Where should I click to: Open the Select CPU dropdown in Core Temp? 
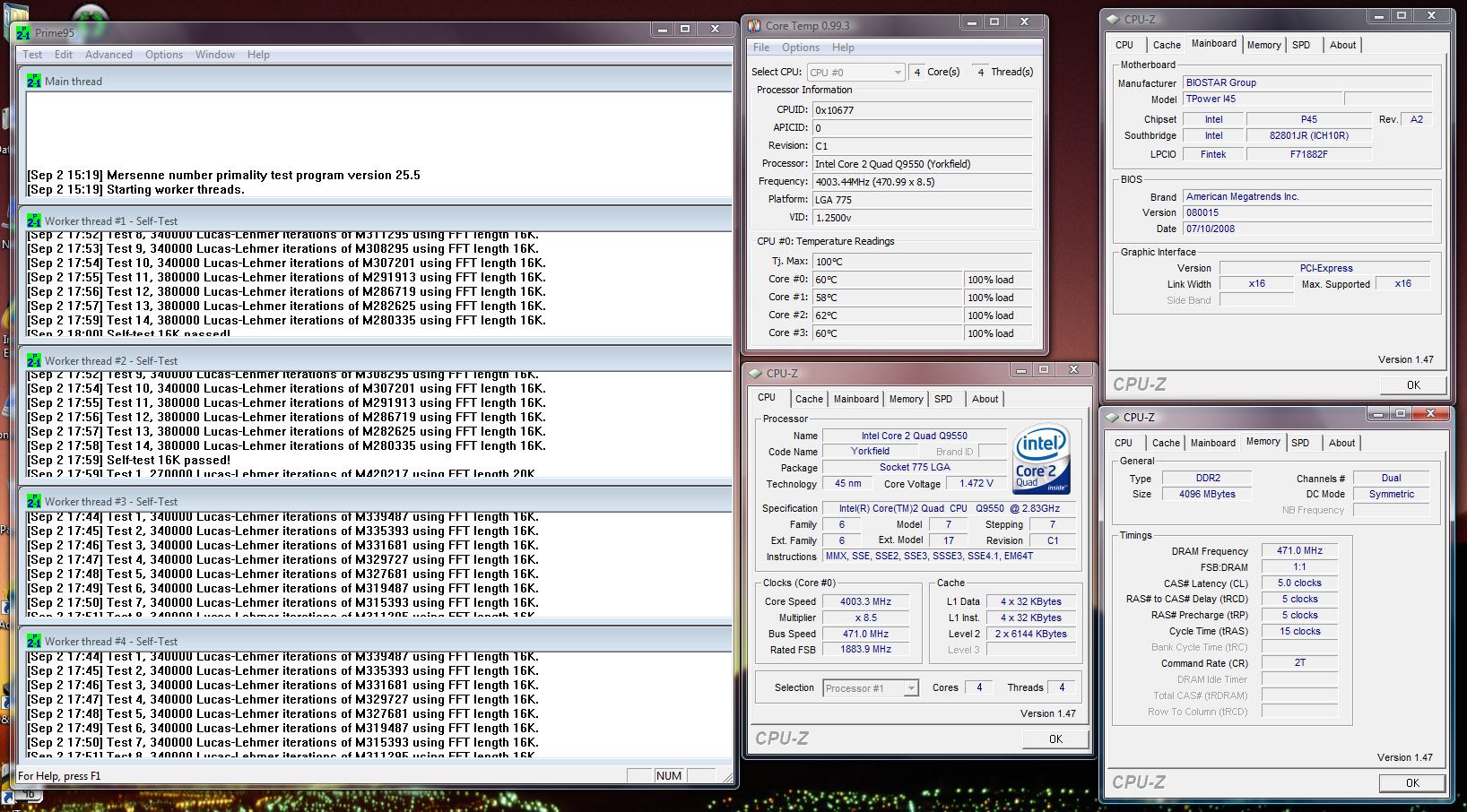click(855, 72)
